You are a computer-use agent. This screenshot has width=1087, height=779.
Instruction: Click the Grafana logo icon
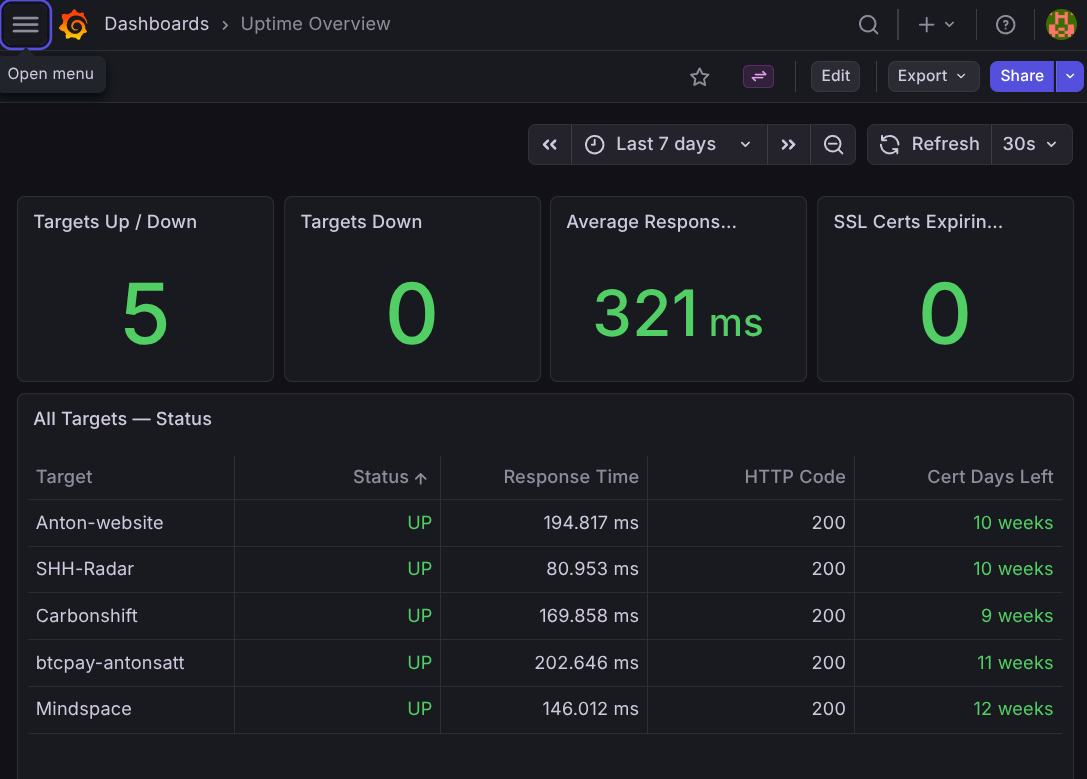[74, 25]
